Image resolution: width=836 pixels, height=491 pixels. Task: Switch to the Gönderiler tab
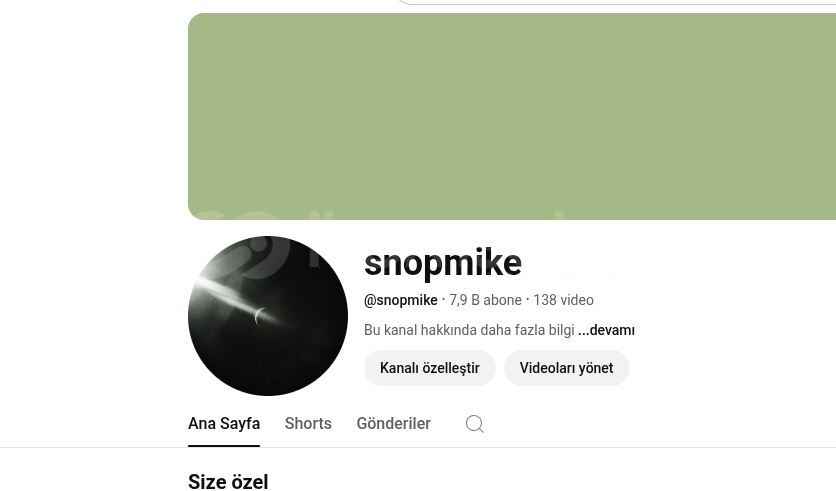pyautogui.click(x=393, y=423)
